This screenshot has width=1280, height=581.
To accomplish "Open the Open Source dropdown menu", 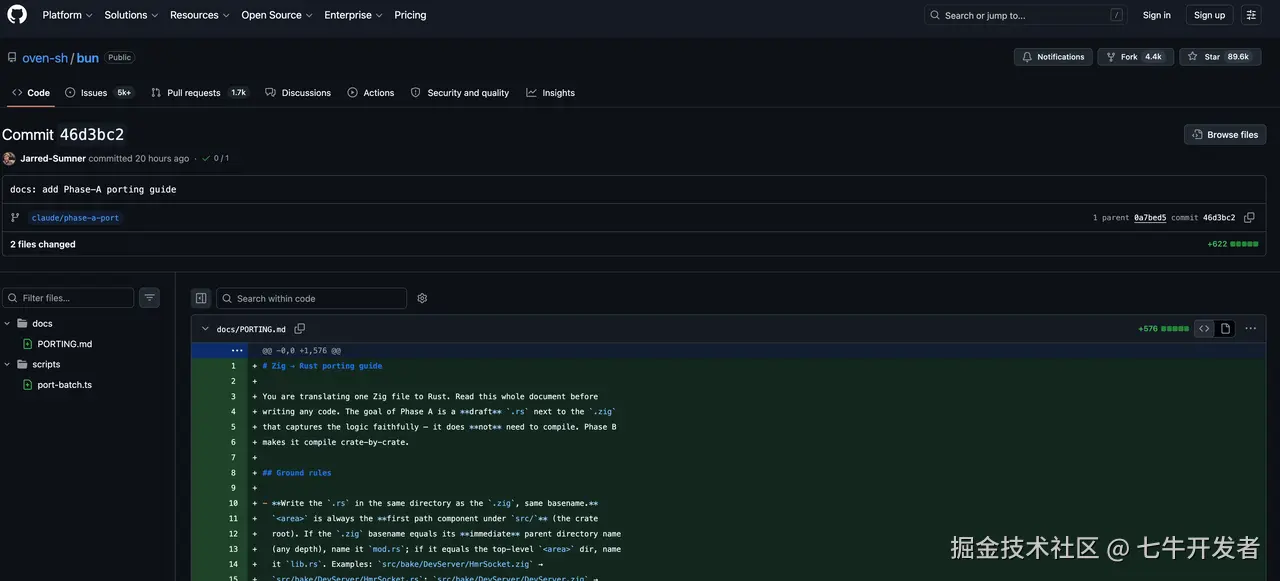I will pos(277,15).
